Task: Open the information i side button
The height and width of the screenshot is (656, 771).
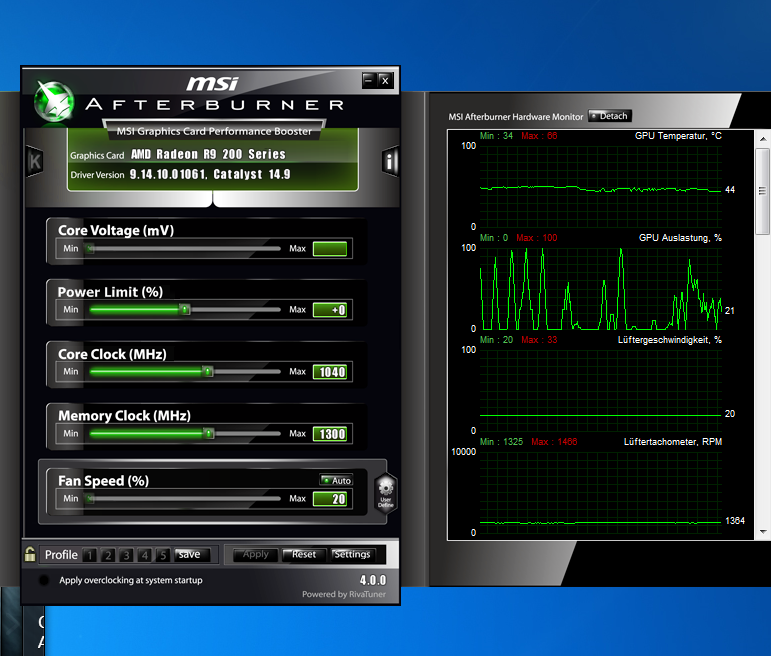Action: [x=389, y=161]
